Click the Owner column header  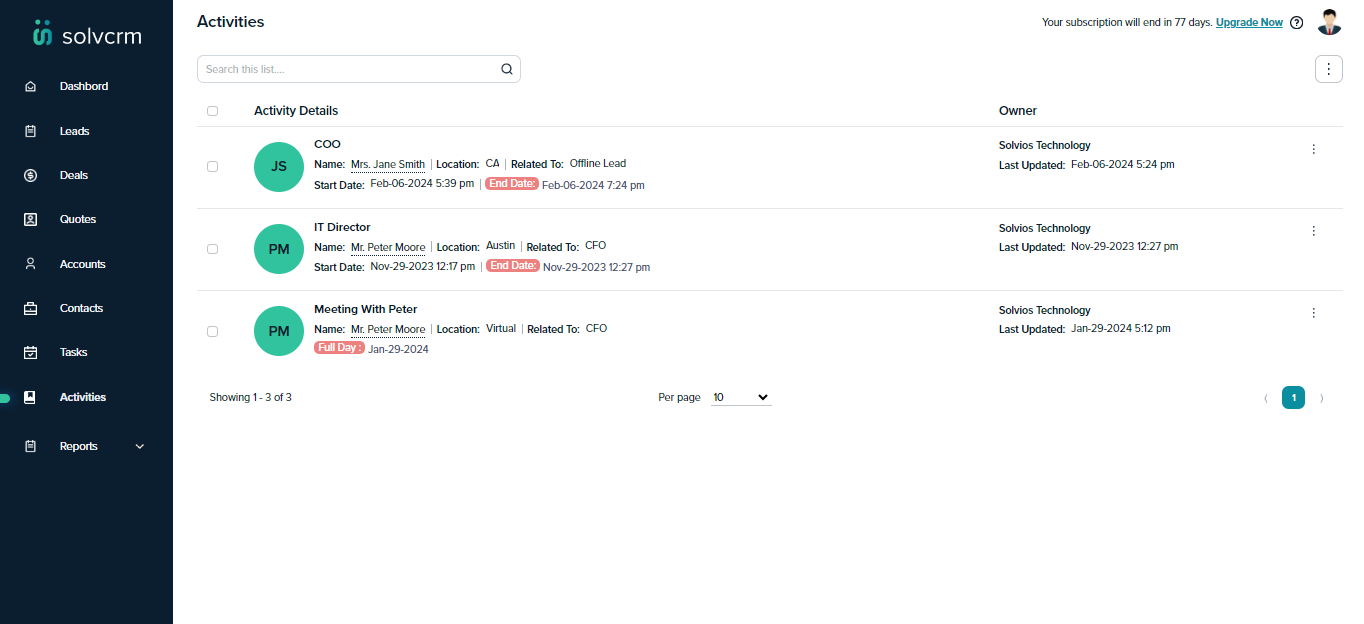click(x=1018, y=111)
